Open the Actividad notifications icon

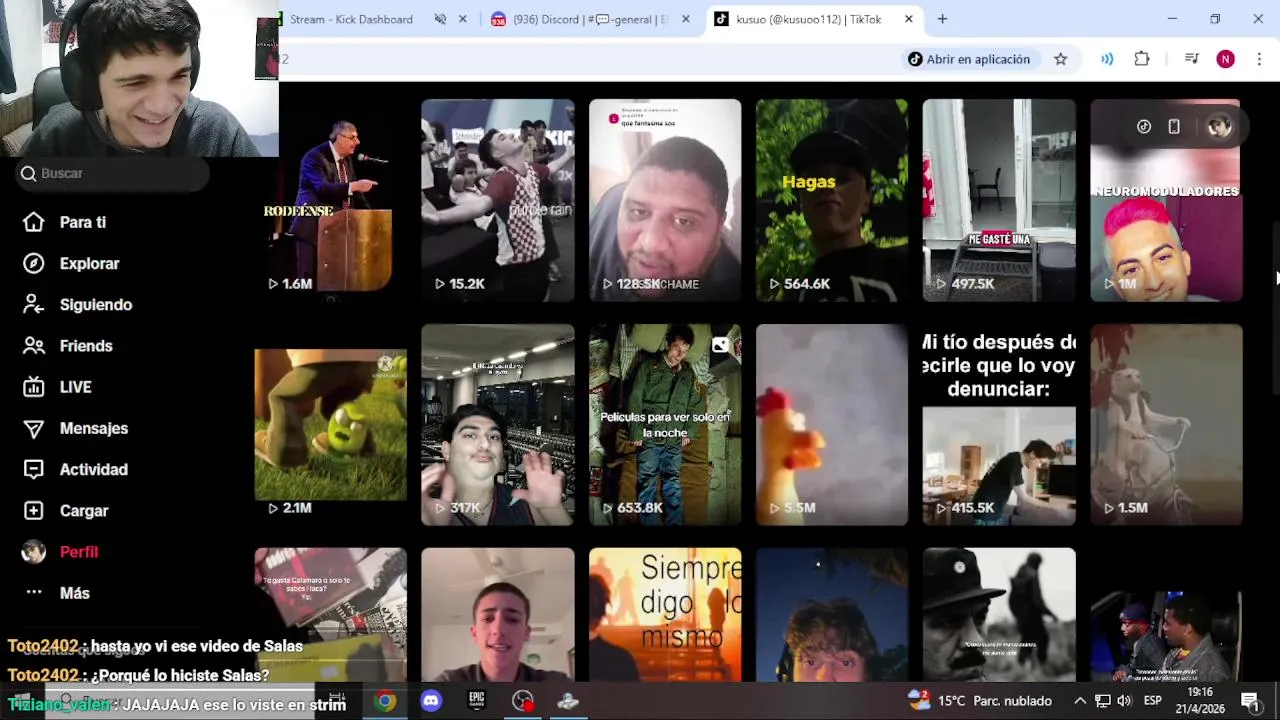click(x=34, y=469)
